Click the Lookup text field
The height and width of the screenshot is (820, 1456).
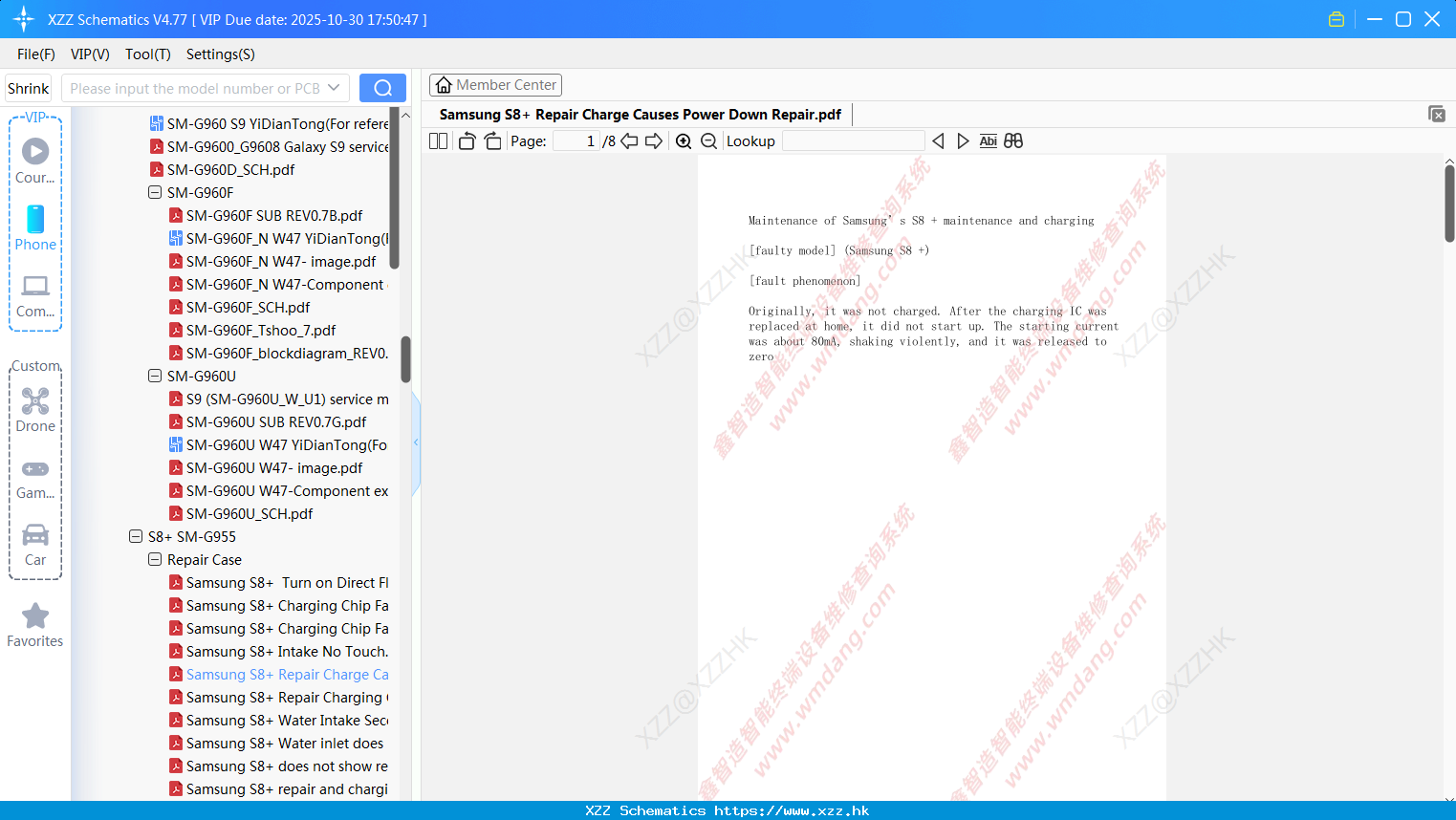click(853, 140)
